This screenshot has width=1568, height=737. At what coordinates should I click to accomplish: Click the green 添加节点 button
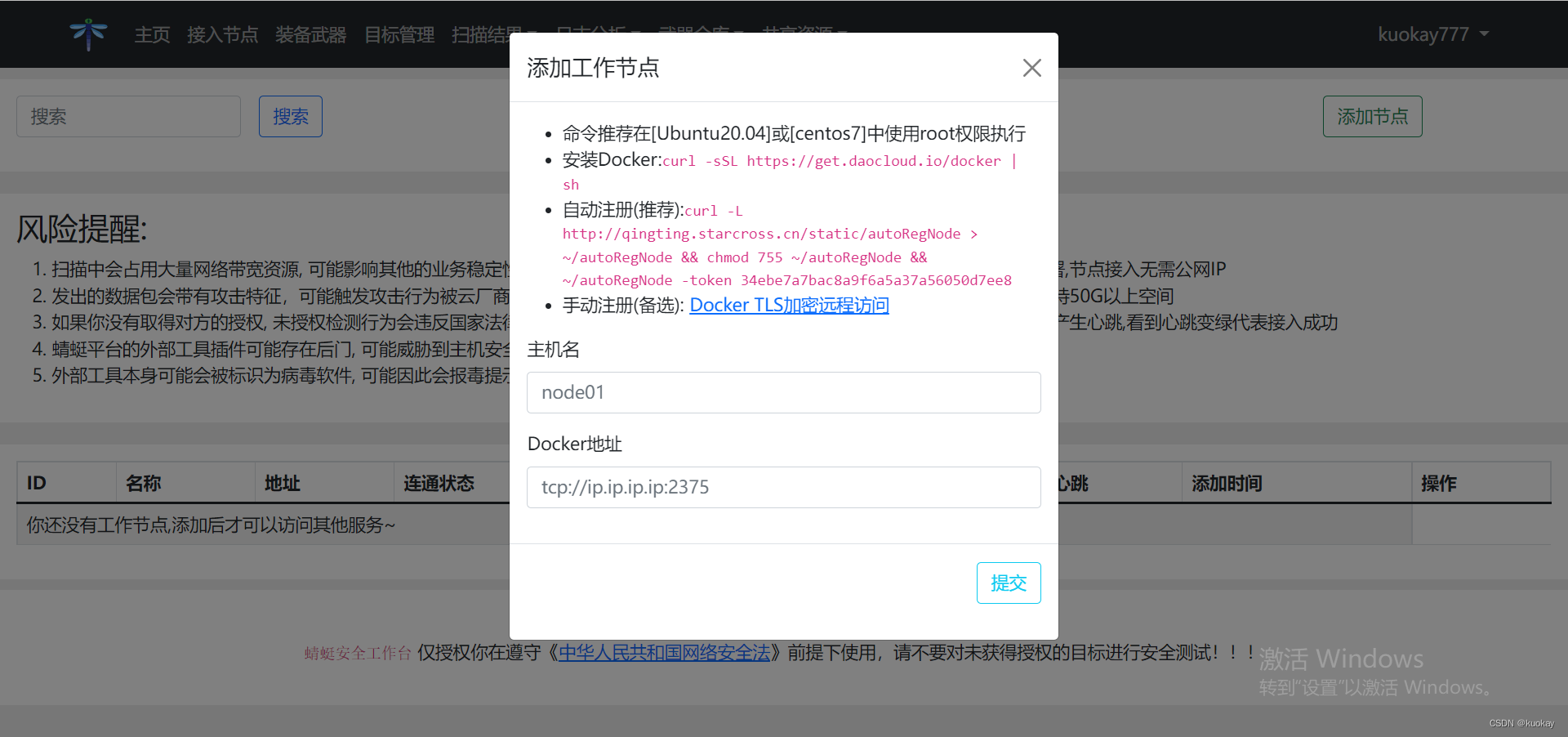[x=1372, y=116]
